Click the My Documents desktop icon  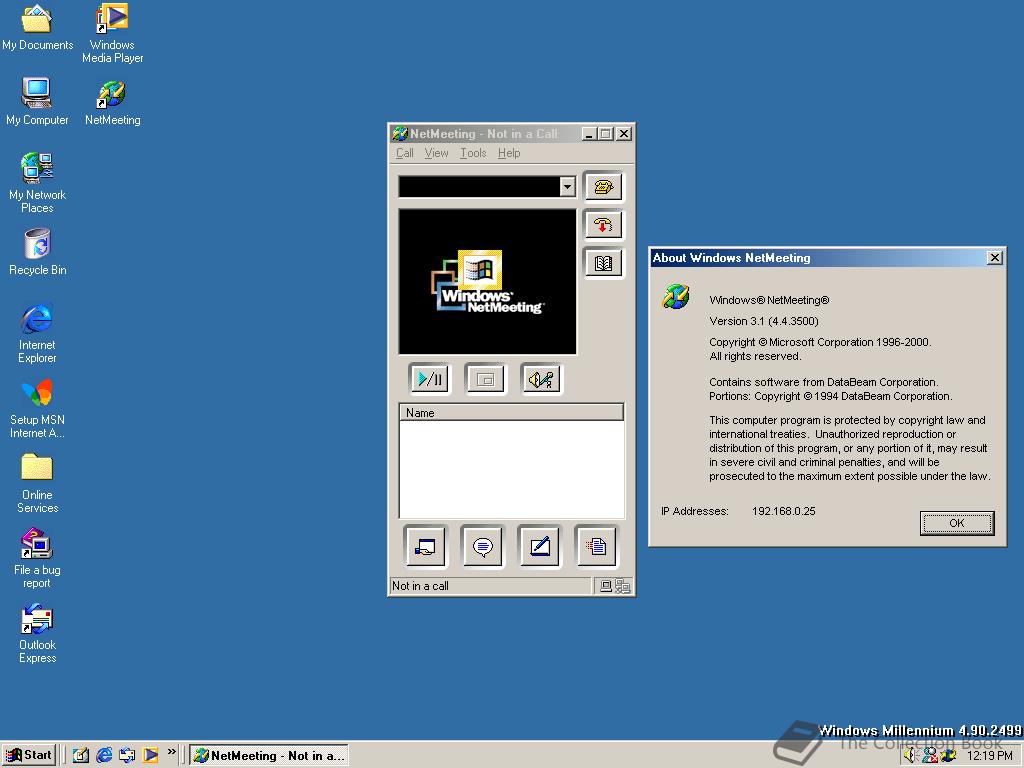click(x=37, y=28)
